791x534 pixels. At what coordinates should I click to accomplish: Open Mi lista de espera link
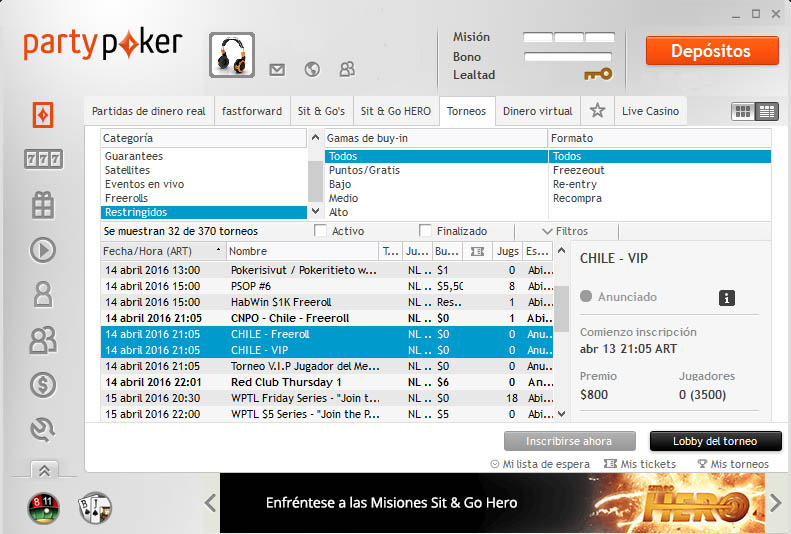[x=540, y=464]
